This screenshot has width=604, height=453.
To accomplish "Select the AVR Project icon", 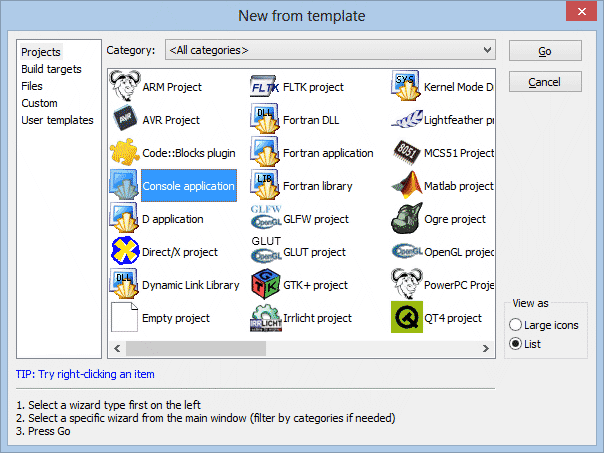I will point(124,120).
